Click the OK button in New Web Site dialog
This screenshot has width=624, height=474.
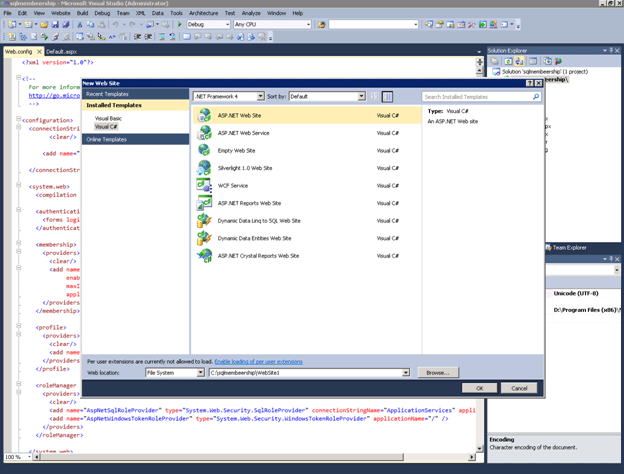(x=480, y=388)
